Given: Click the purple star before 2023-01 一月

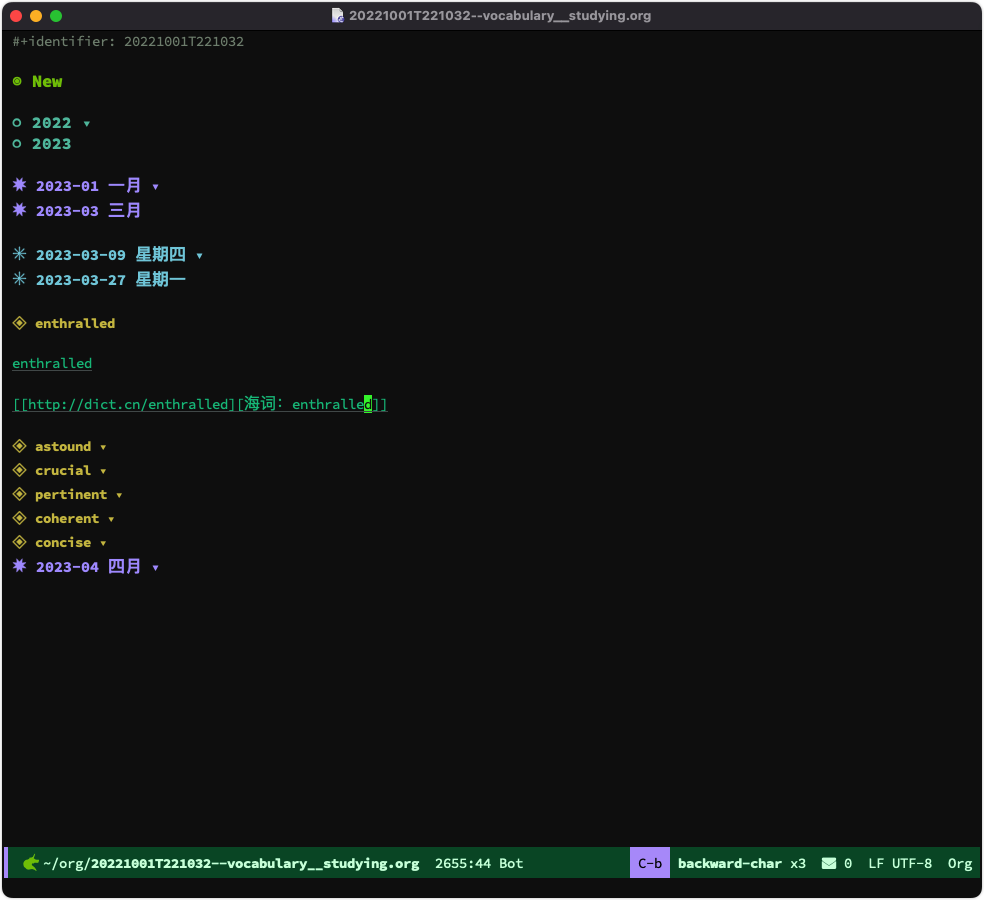Looking at the screenshot, I should coord(19,185).
